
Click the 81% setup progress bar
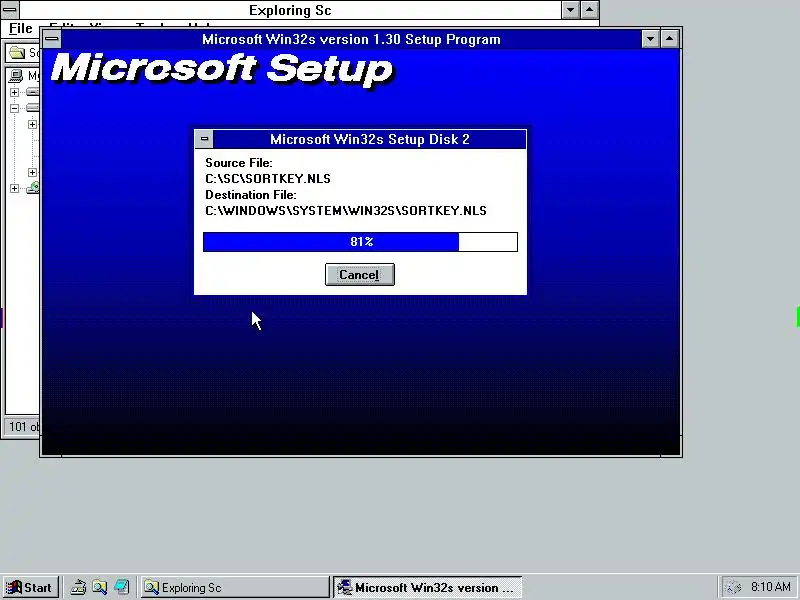(x=360, y=242)
